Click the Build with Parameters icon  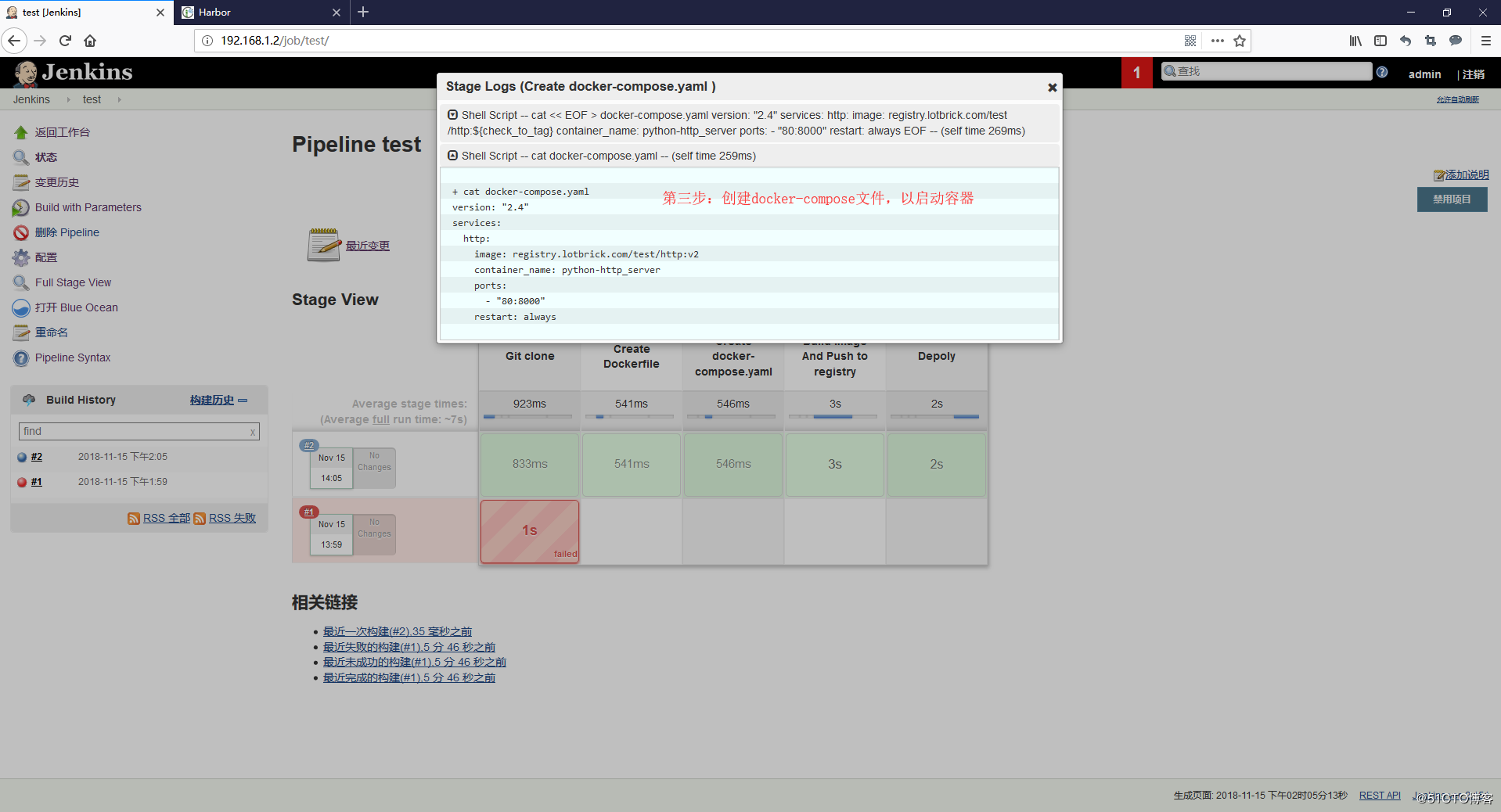21,207
